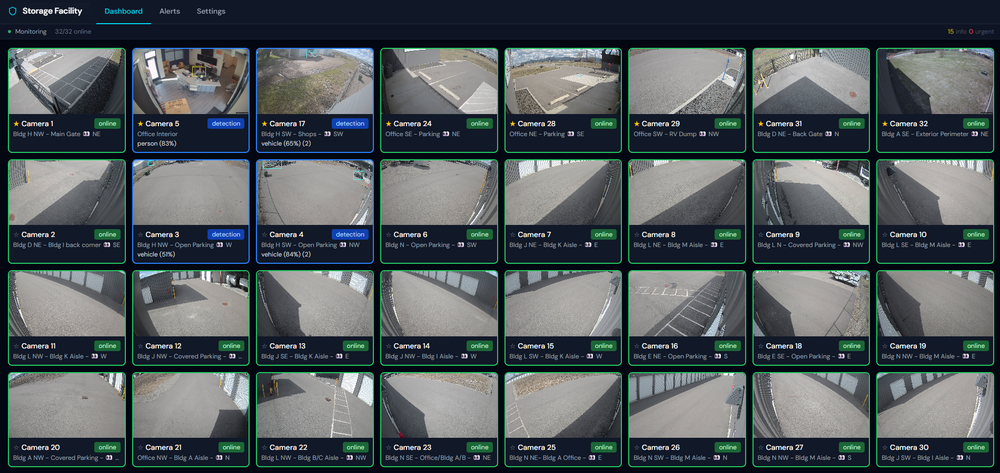Click the compass direction icon on Camera 28
This screenshot has height=473, width=1000.
tap(571, 135)
